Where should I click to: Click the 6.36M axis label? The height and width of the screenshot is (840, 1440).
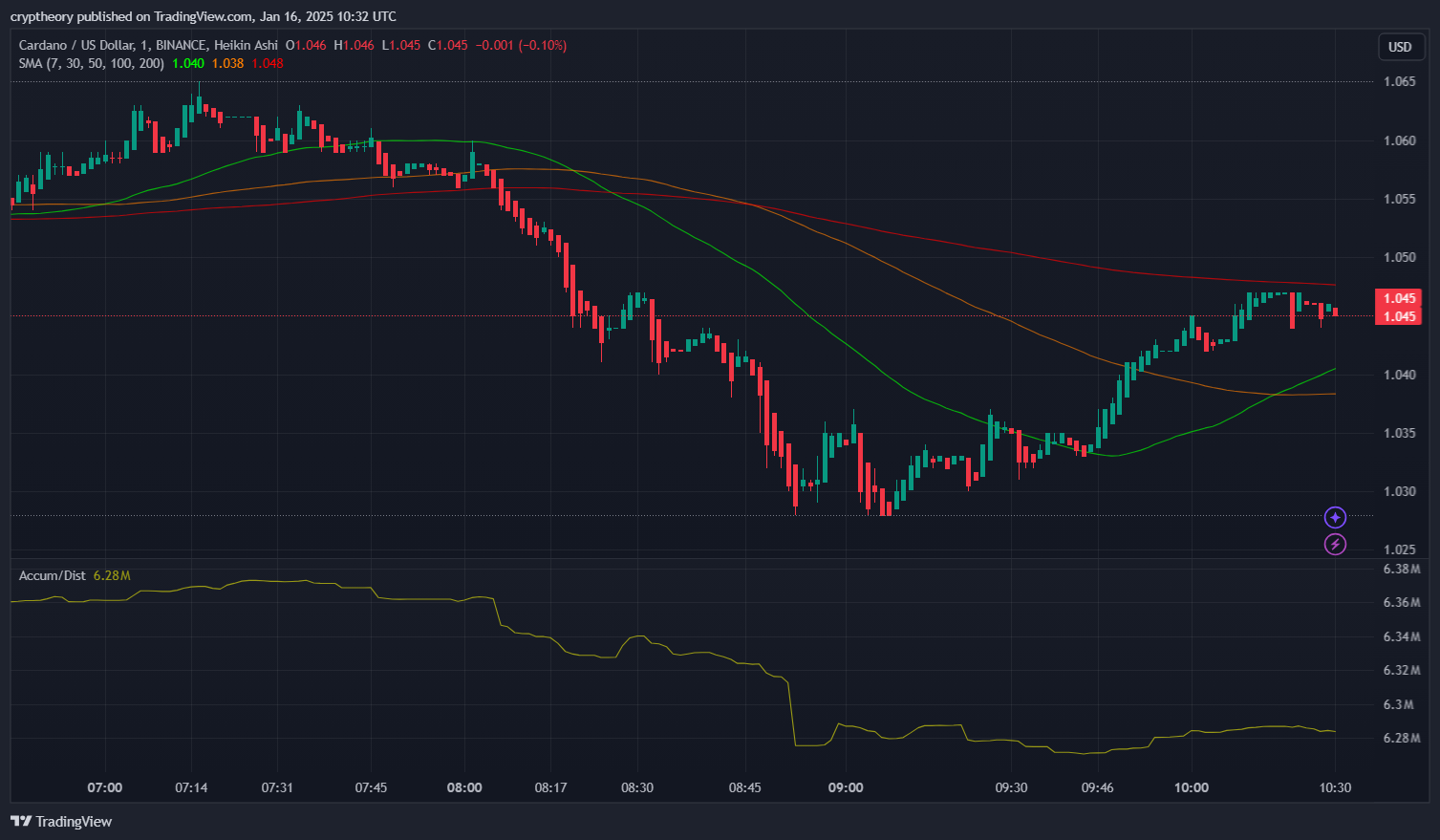coord(1402,602)
